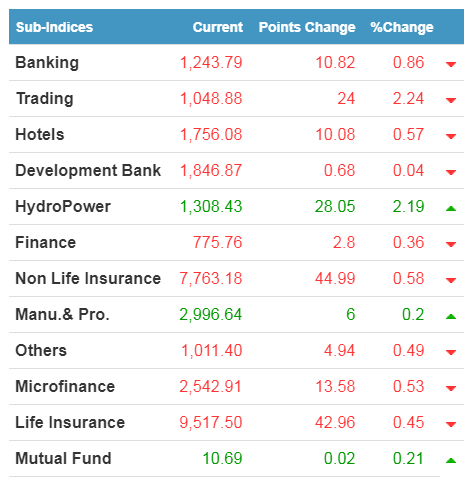Click the Finance sub-index name
This screenshot has height=479, width=469.
[x=46, y=242]
